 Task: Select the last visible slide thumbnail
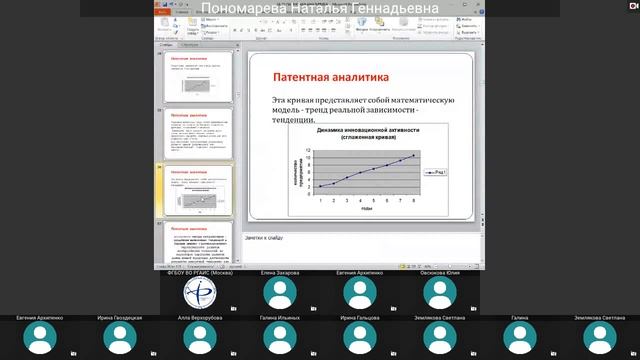(x=198, y=242)
